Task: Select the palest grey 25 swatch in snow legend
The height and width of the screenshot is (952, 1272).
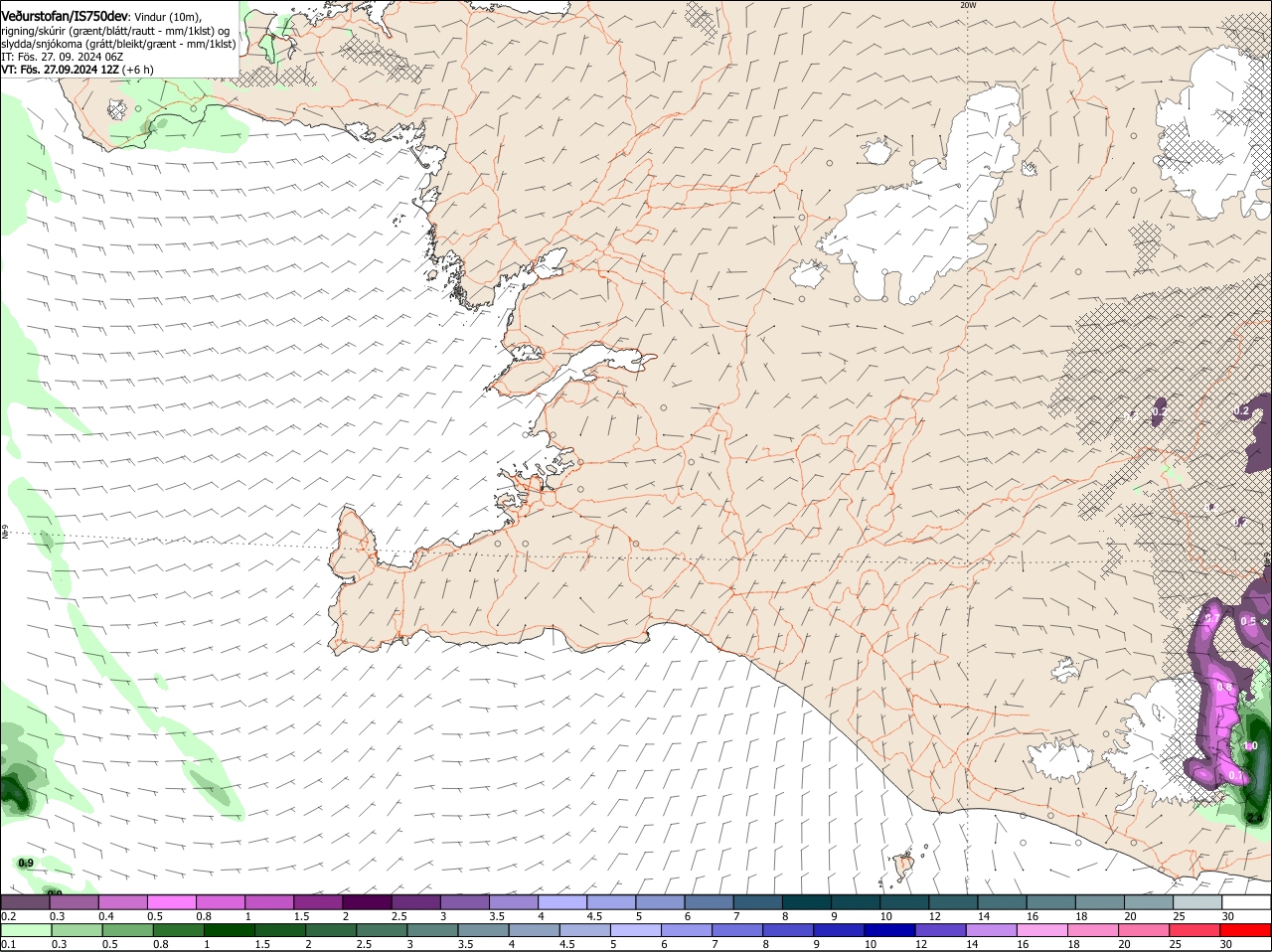Action: click(1197, 901)
